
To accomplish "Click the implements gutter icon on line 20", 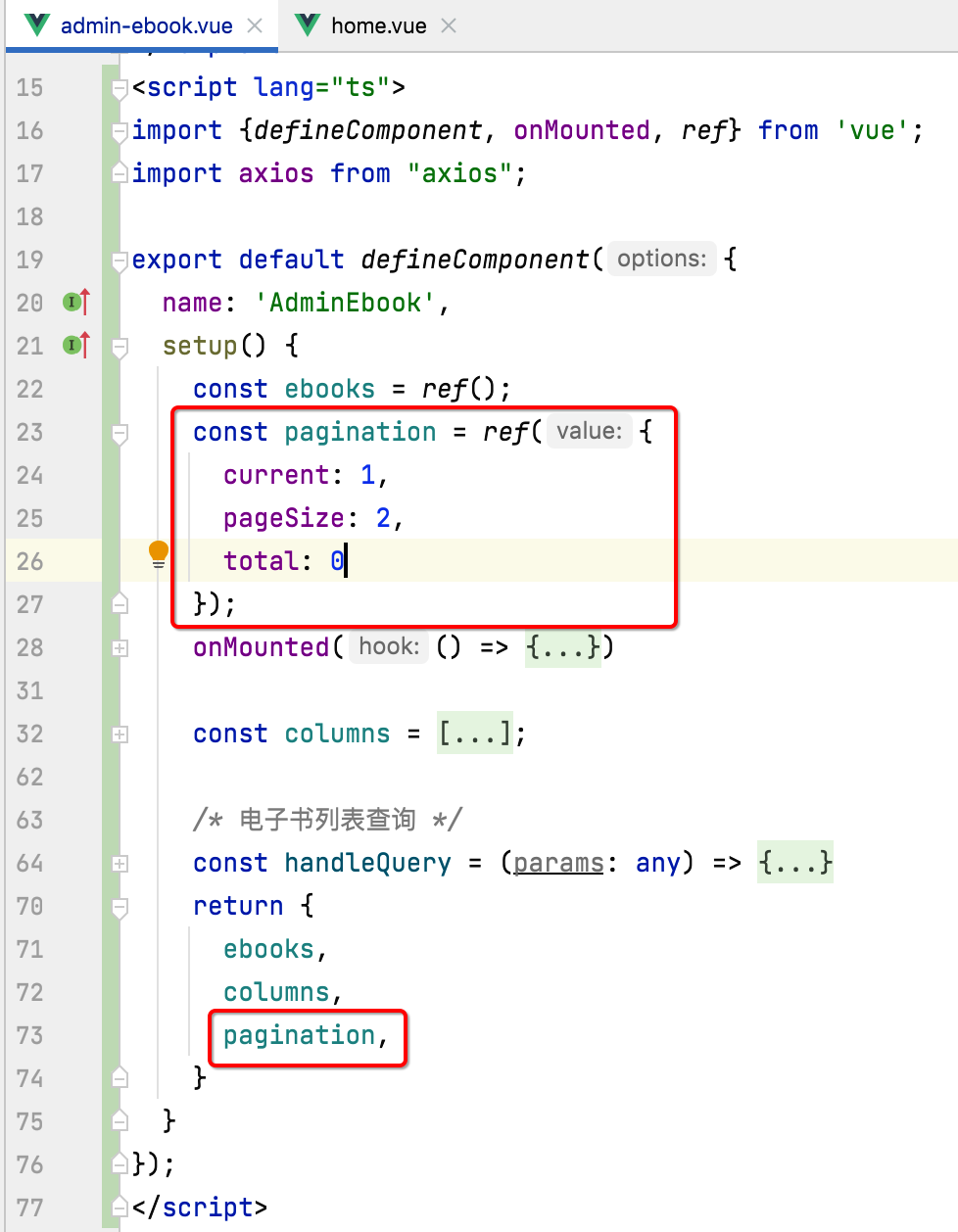I will click(76, 303).
